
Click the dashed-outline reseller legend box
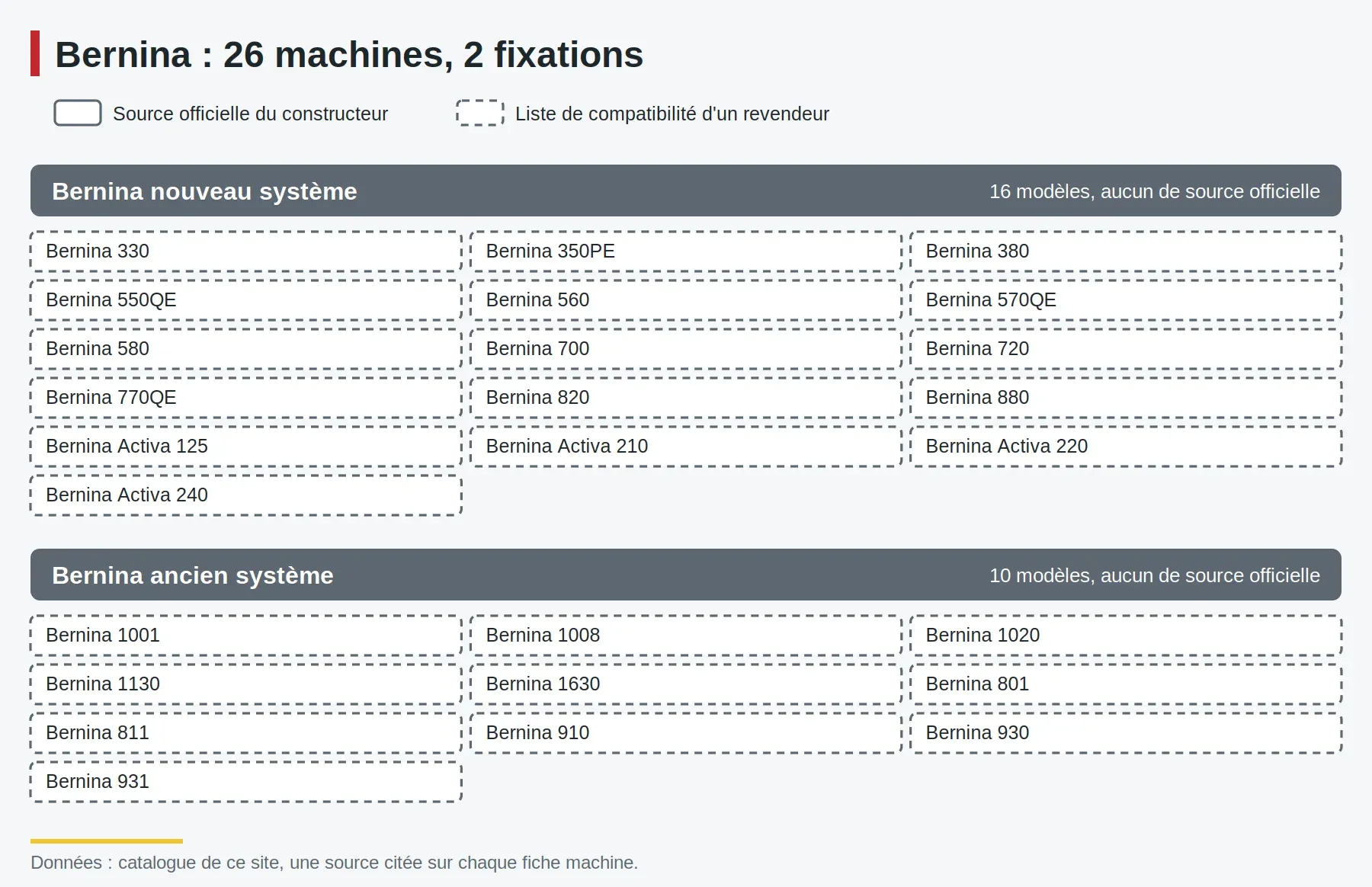coord(480,113)
